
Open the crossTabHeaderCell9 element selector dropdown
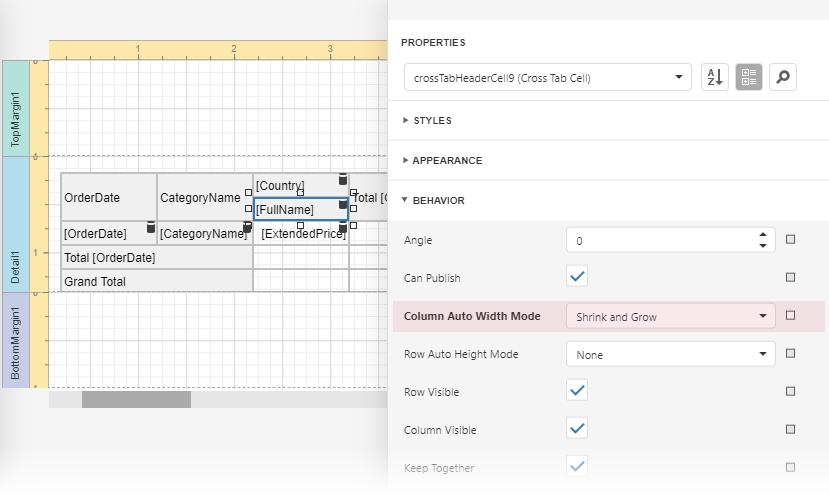click(546, 77)
